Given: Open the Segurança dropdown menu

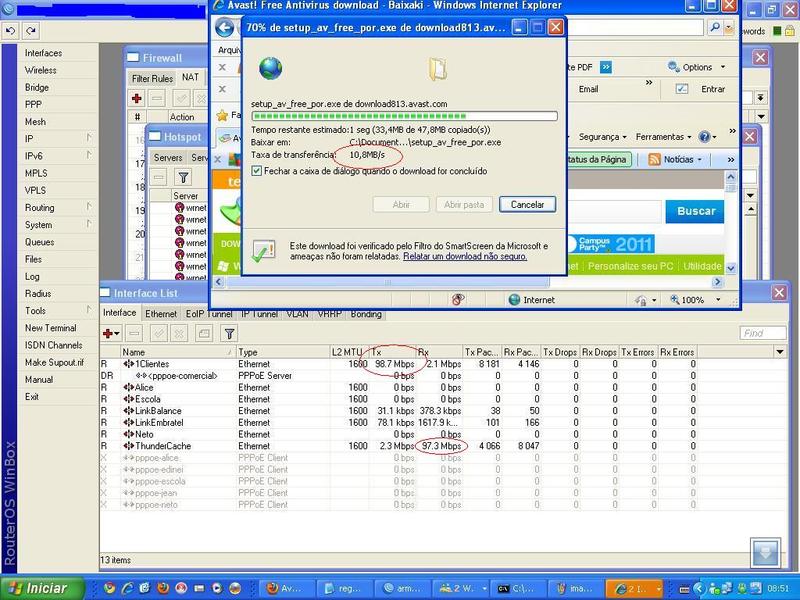Looking at the screenshot, I should tap(602, 137).
